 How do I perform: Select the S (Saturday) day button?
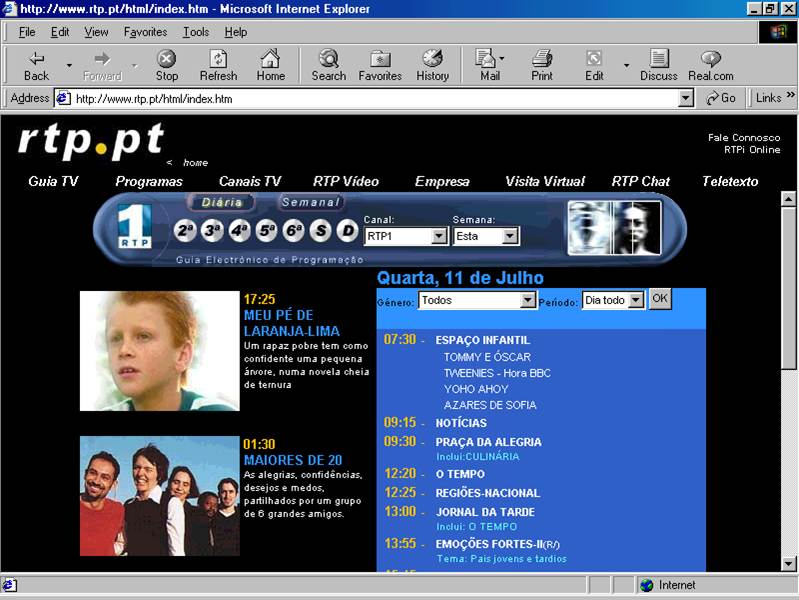tap(321, 231)
